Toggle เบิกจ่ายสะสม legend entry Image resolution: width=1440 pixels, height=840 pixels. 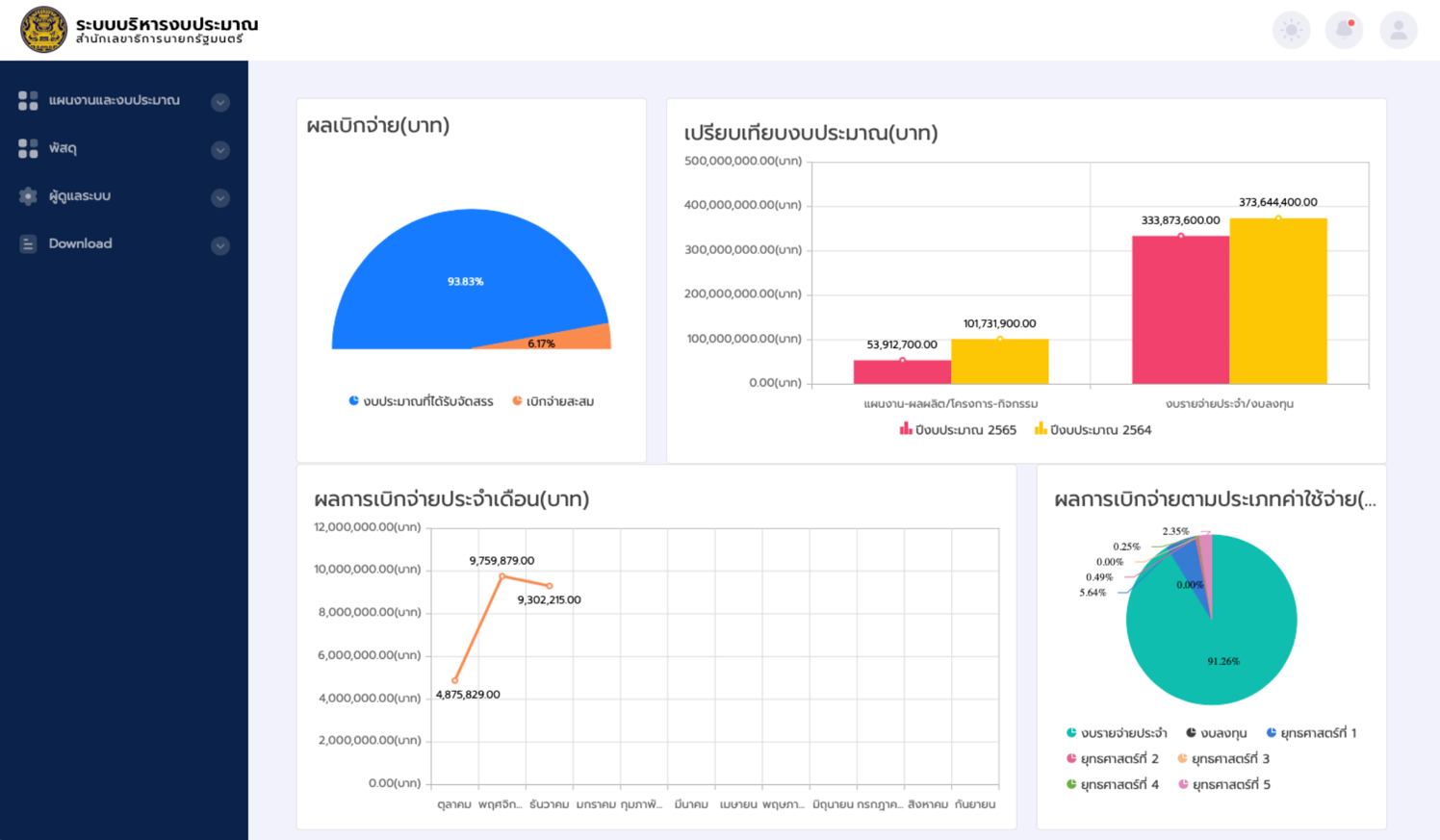[553, 401]
